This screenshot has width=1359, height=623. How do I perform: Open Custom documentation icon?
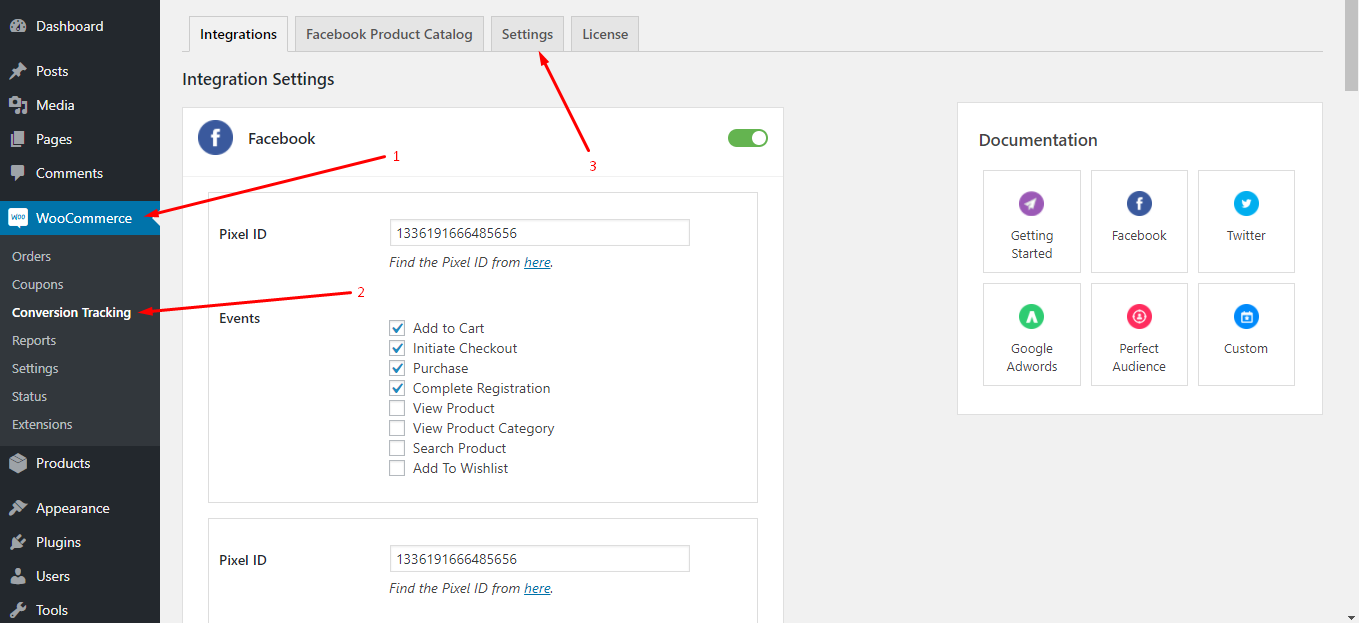1246,317
